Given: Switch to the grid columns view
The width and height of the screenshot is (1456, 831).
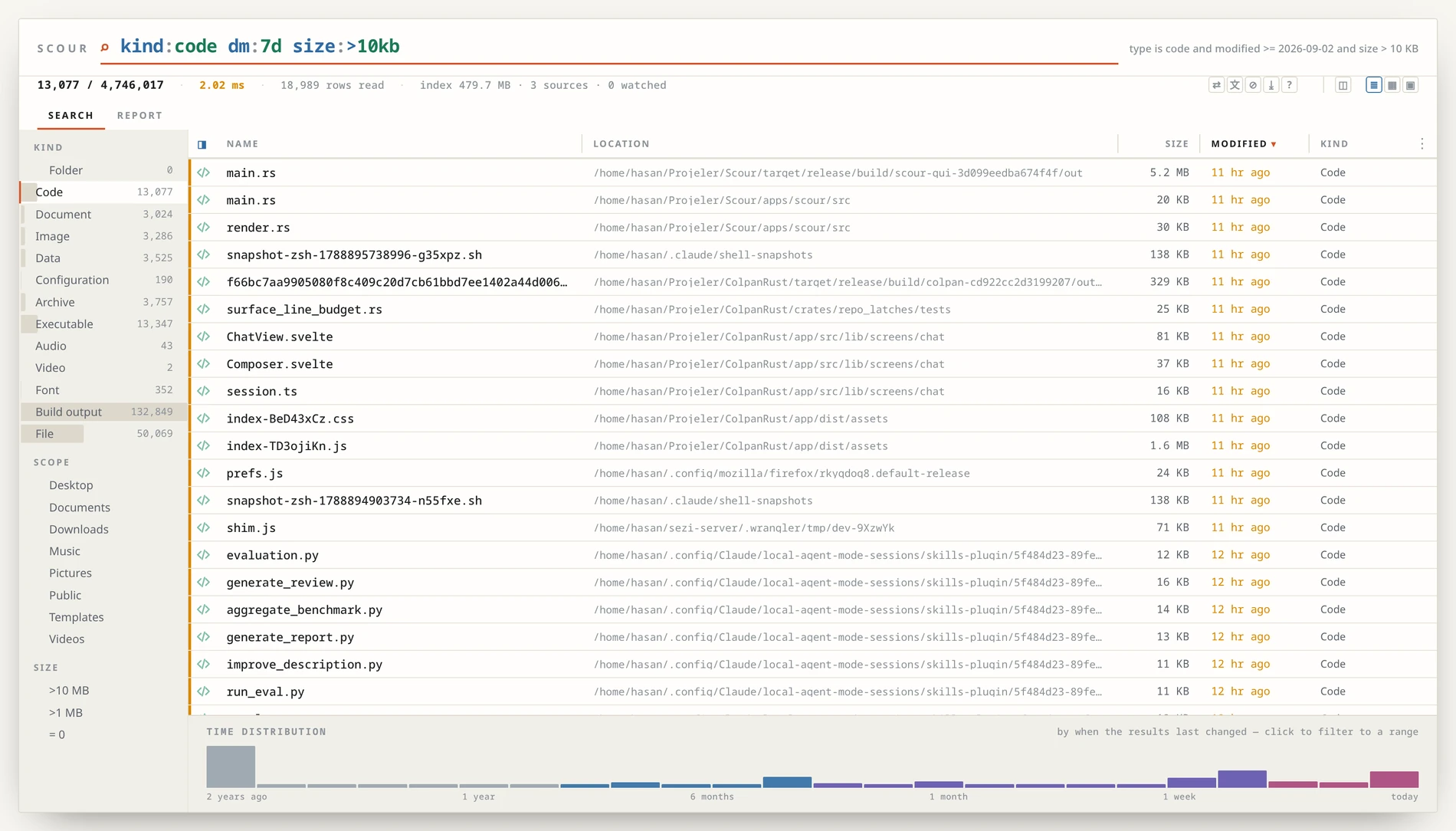Looking at the screenshot, I should pyautogui.click(x=1392, y=85).
